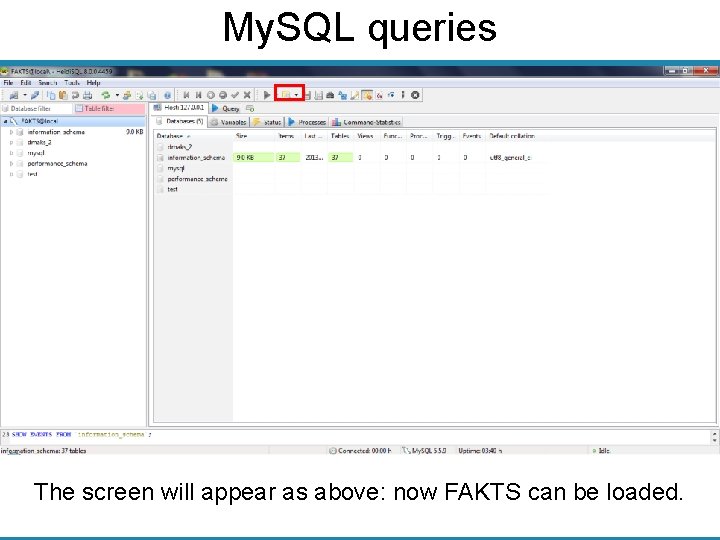
Task: Sort by the Views column header
Action: [366, 136]
